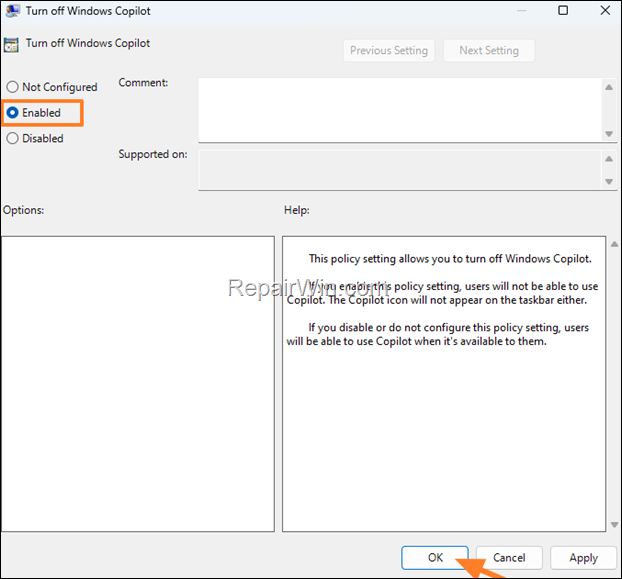The width and height of the screenshot is (622, 579).
Task: Click Help pane scroll up arrow
Action: point(614,244)
